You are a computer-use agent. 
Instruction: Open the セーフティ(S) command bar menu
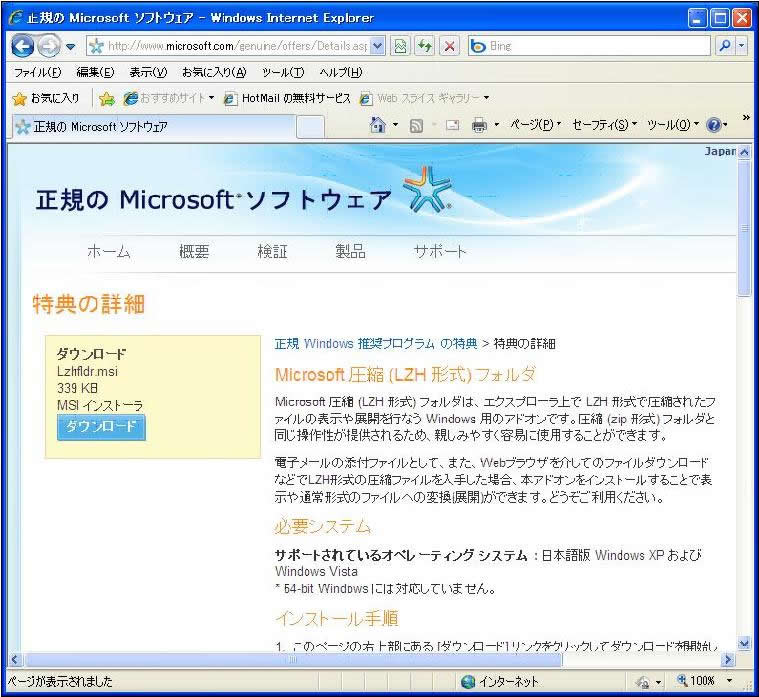604,125
